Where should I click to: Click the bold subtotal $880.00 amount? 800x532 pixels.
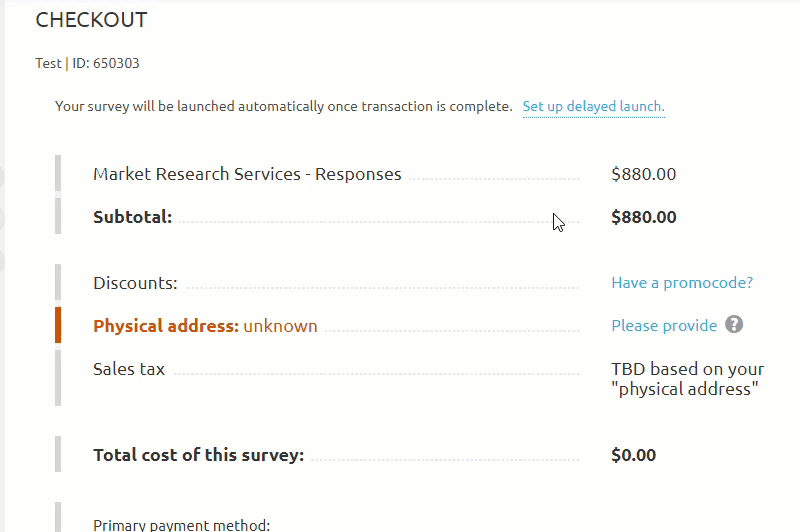coord(643,217)
